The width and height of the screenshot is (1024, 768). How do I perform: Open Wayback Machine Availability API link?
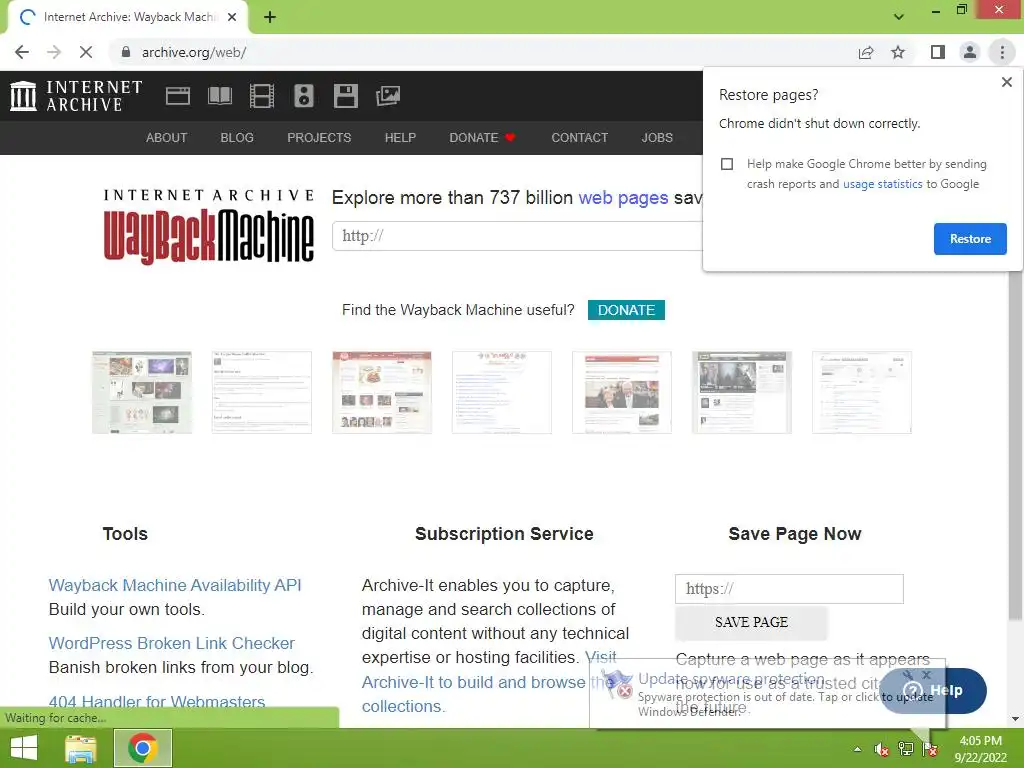(175, 585)
